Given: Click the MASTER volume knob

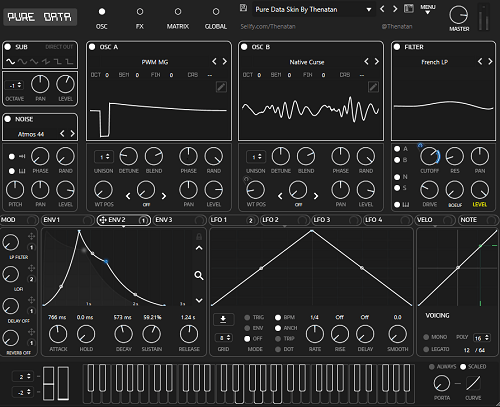Looking at the screenshot, I should [x=459, y=15].
